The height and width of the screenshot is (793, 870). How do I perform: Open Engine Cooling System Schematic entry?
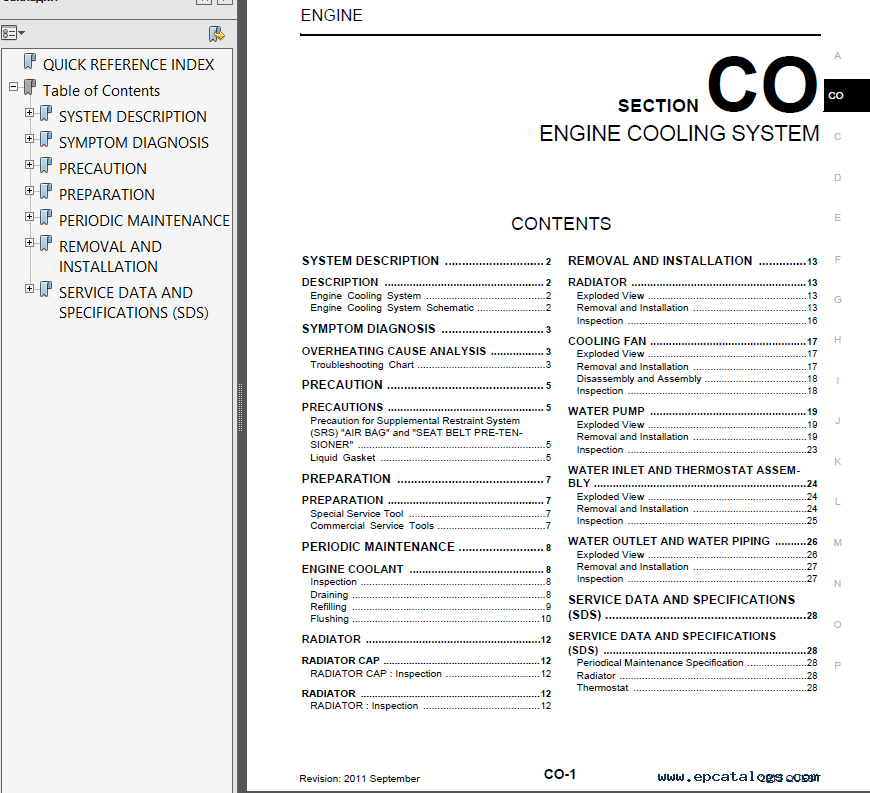pos(431,308)
